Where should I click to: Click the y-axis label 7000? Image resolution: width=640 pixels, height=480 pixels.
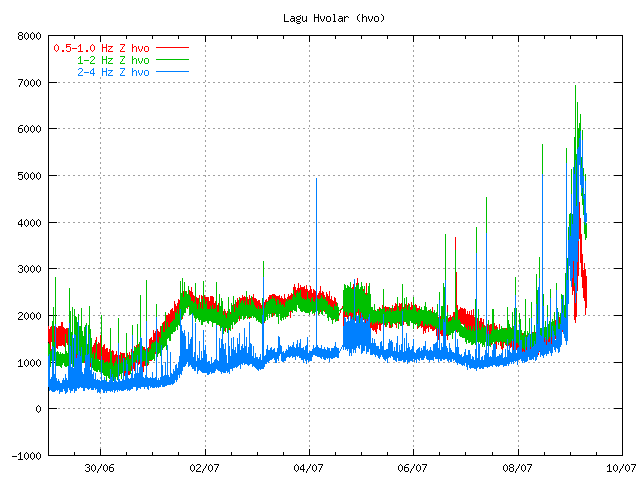[x=29, y=83]
